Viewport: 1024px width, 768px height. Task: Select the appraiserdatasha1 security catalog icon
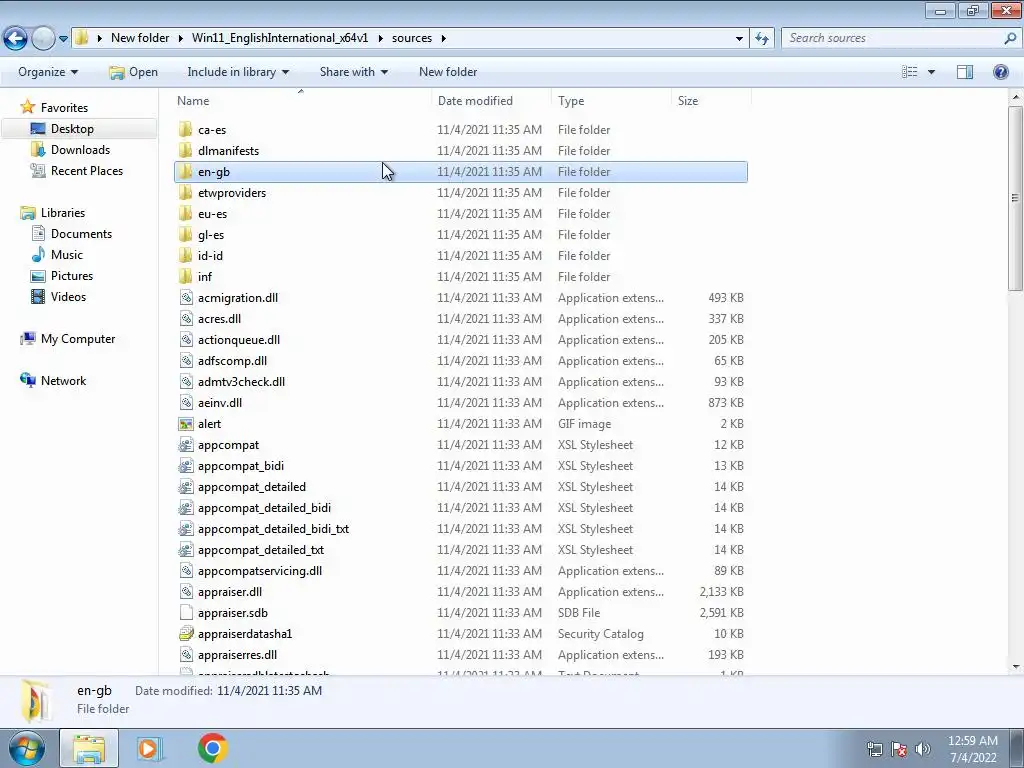[x=186, y=633]
